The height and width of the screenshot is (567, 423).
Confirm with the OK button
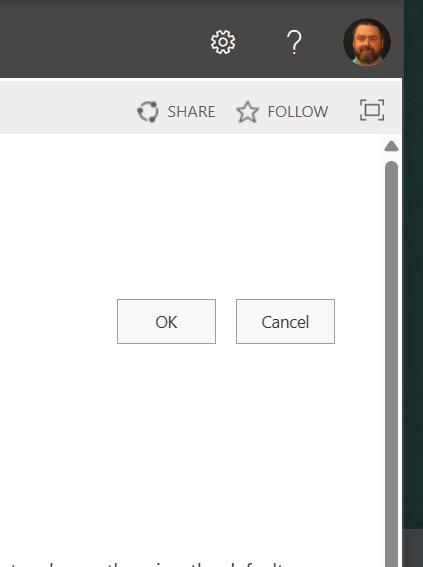[x=166, y=321]
